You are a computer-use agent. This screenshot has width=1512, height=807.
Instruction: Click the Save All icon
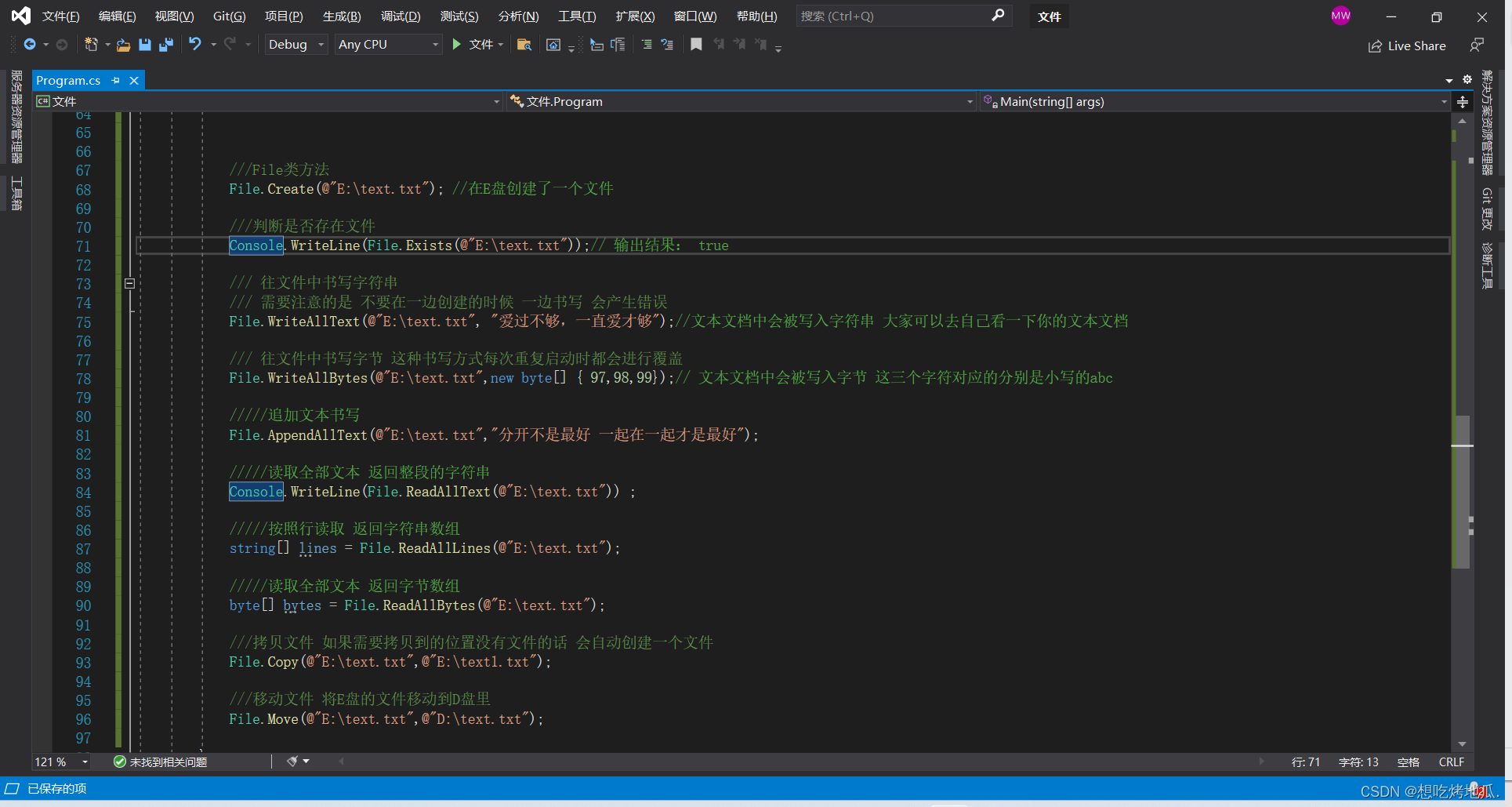166,45
